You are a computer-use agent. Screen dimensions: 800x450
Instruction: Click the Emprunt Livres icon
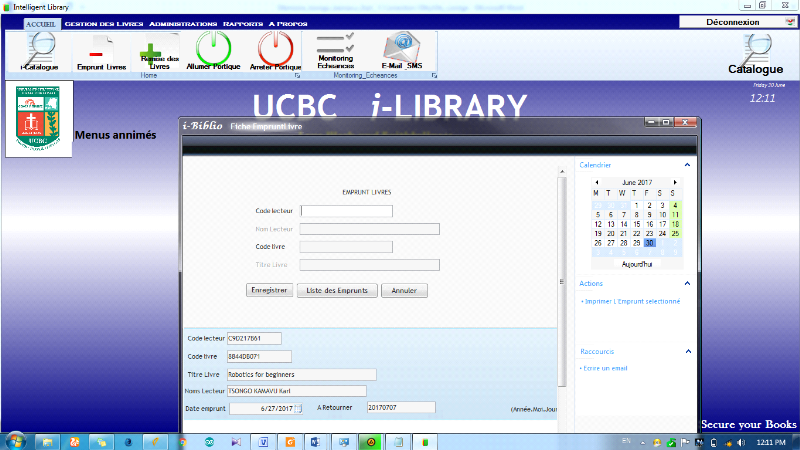[x=102, y=52]
